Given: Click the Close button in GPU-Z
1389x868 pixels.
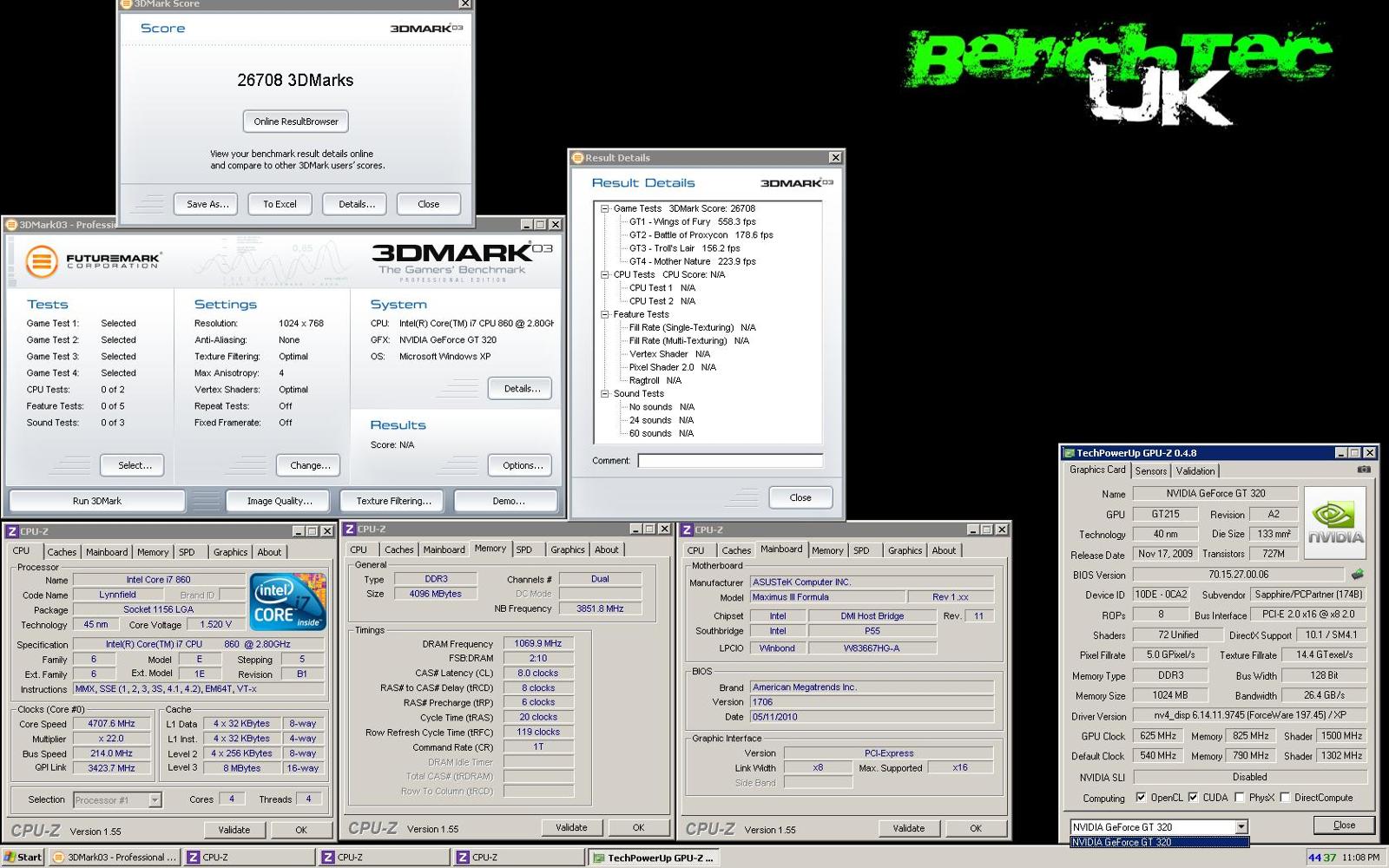Looking at the screenshot, I should [1344, 825].
